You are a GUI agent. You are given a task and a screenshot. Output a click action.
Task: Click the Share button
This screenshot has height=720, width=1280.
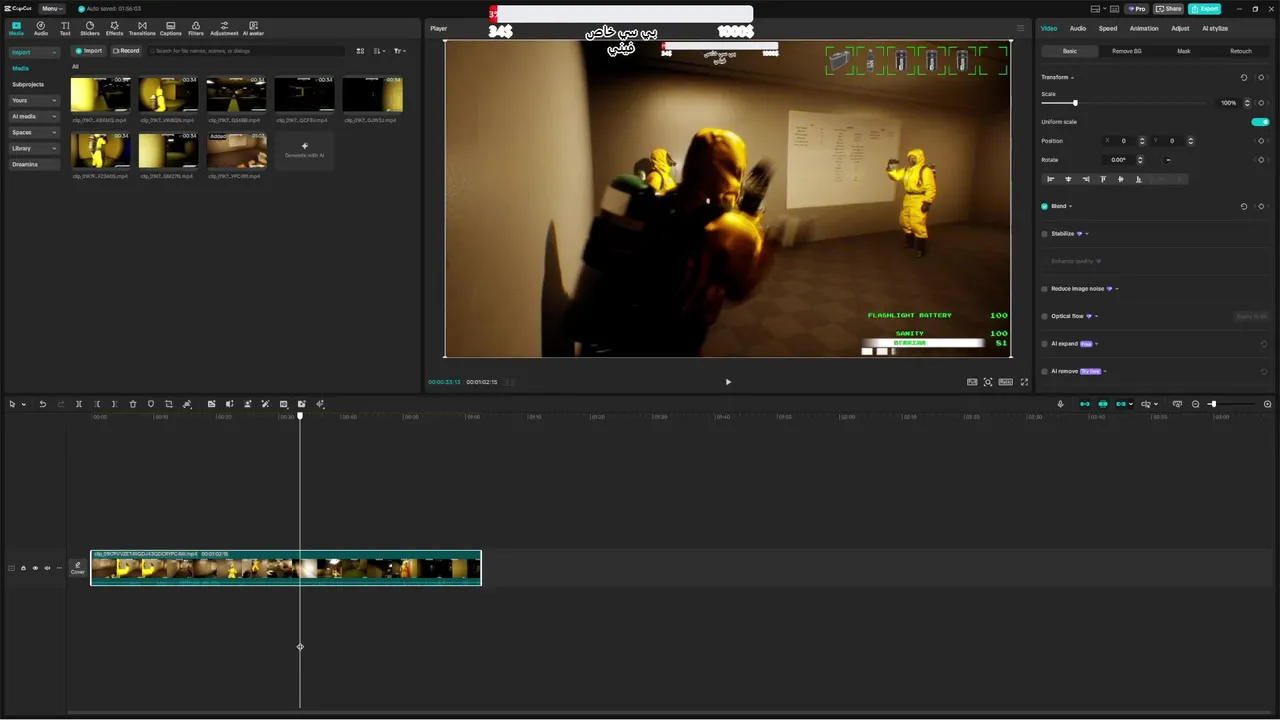(1168, 8)
